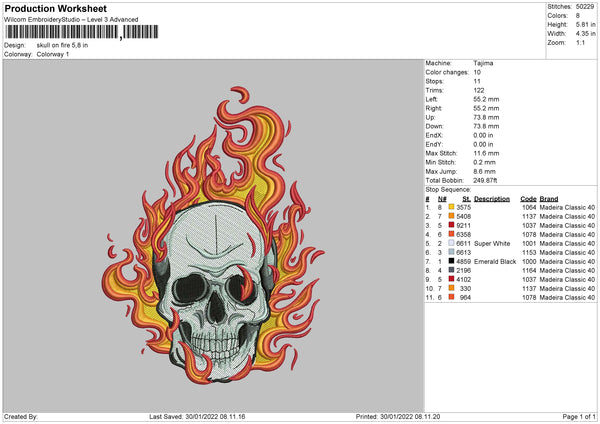The height and width of the screenshot is (424, 600).
Task: Select the EndY label
Action: pyautogui.click(x=434, y=144)
